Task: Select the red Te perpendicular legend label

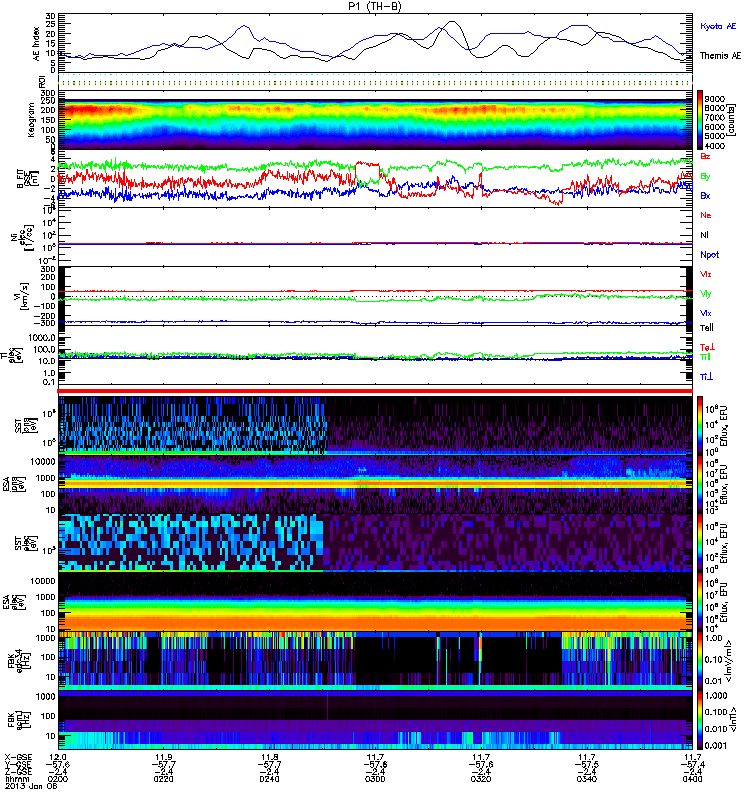Action: click(707, 347)
